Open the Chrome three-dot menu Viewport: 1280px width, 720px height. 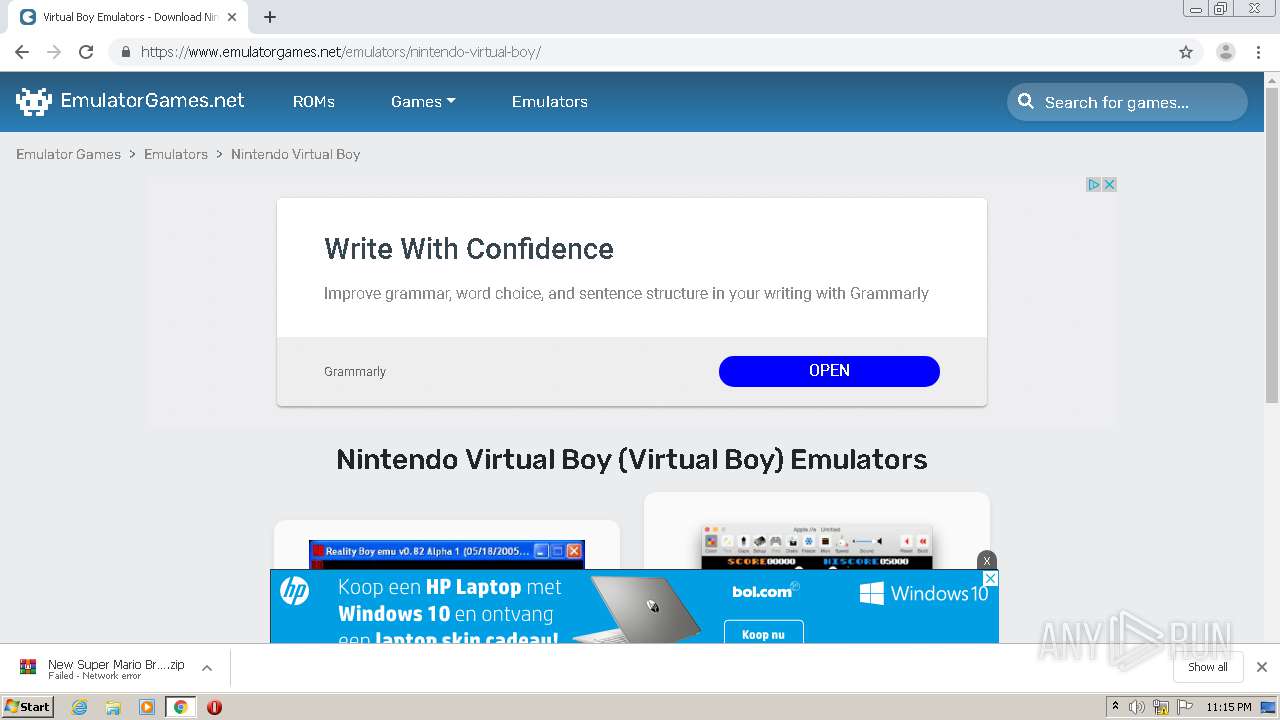(1259, 52)
